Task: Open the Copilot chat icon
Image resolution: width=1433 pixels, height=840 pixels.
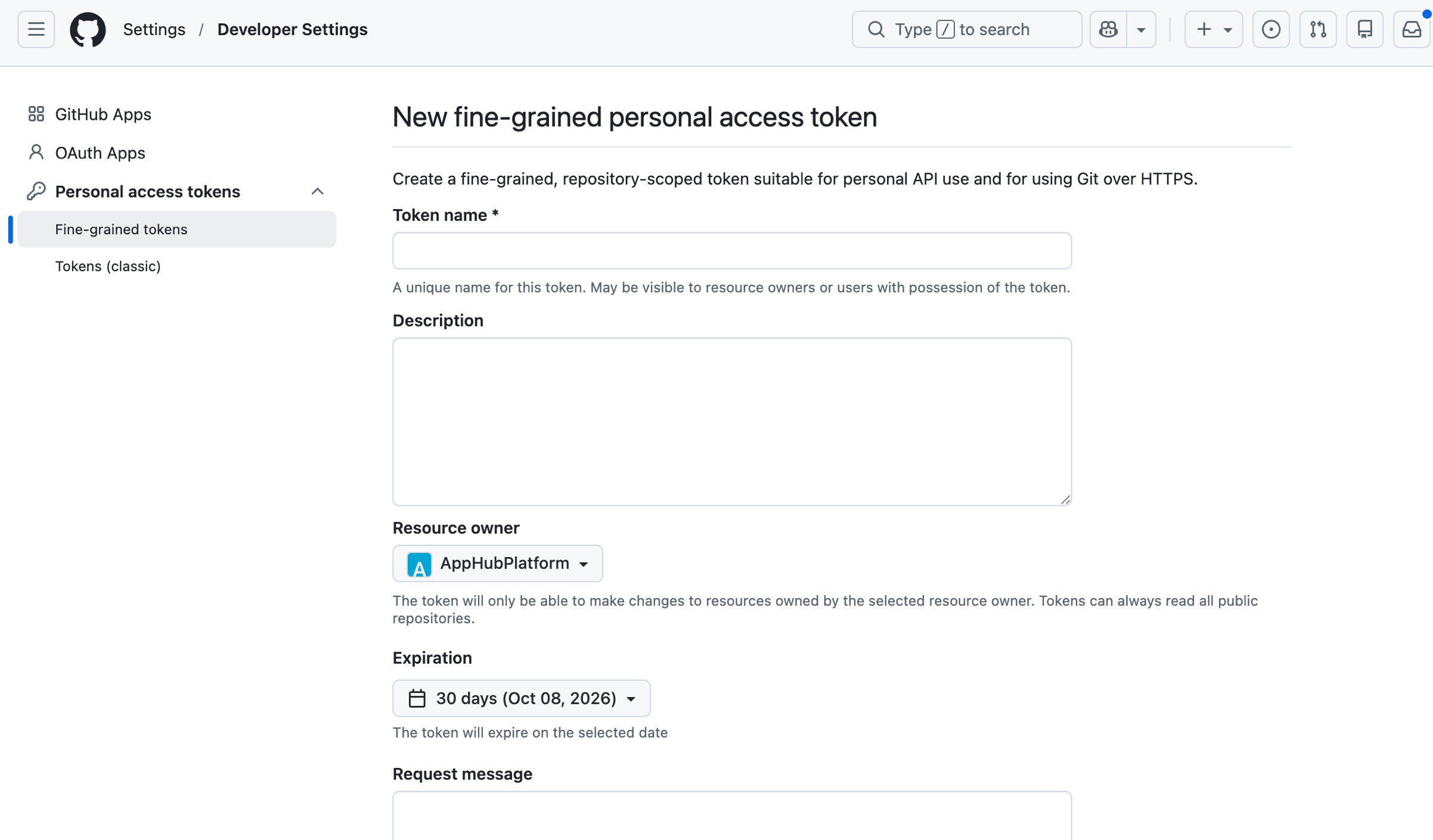Action: pyautogui.click(x=1108, y=29)
